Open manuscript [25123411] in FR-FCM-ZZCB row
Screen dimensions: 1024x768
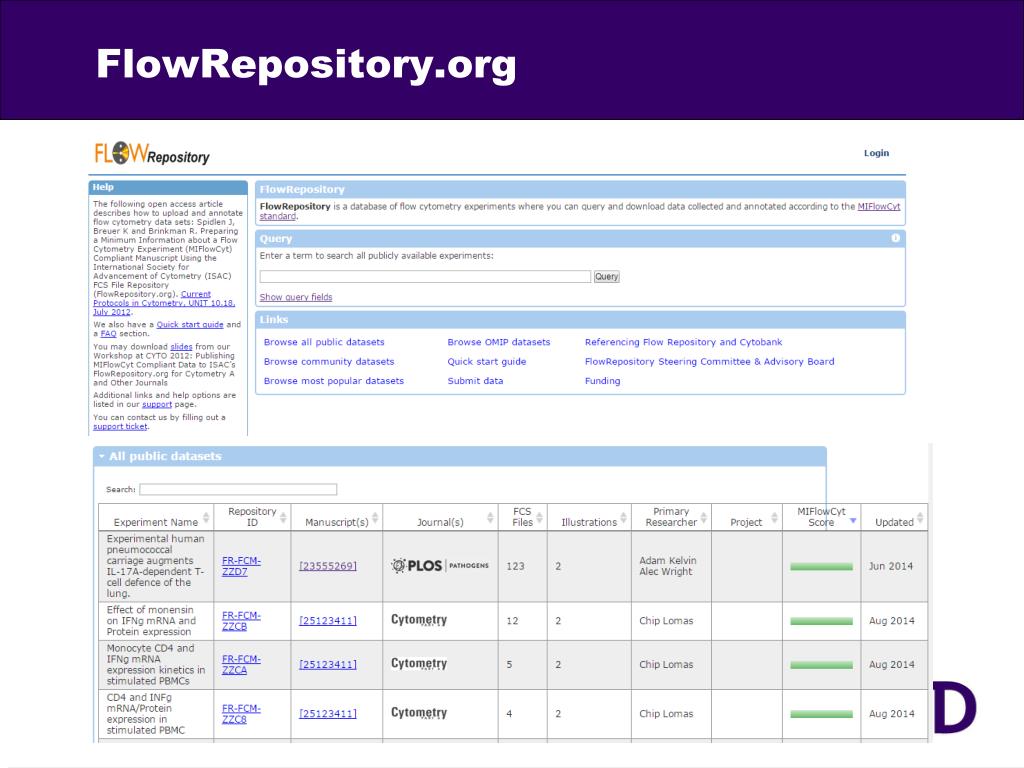point(328,621)
